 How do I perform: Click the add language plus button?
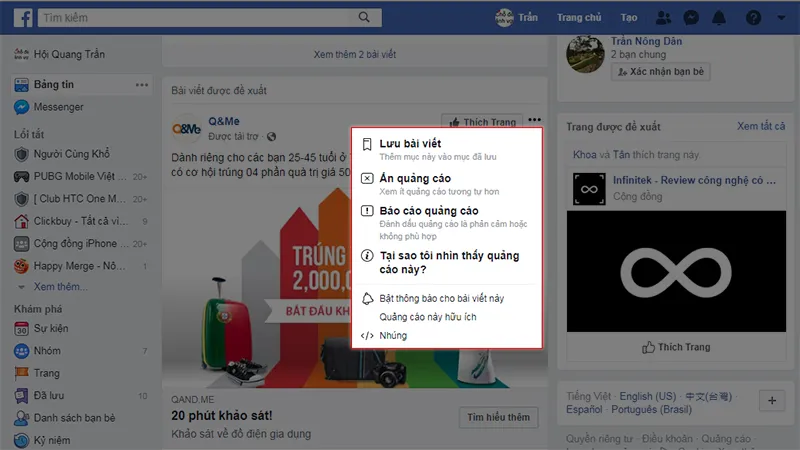pyautogui.click(x=772, y=401)
